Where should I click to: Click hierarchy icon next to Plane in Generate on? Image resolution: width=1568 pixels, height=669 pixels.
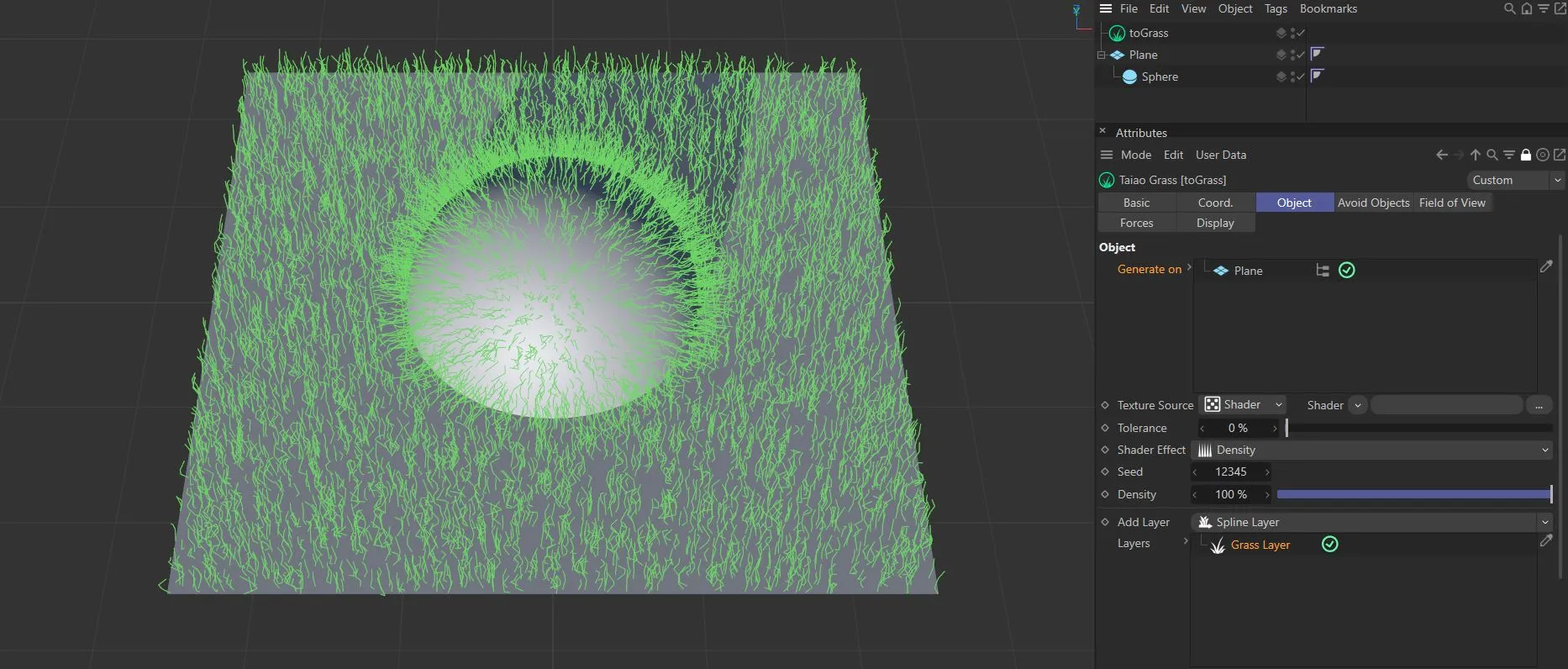coord(1323,271)
